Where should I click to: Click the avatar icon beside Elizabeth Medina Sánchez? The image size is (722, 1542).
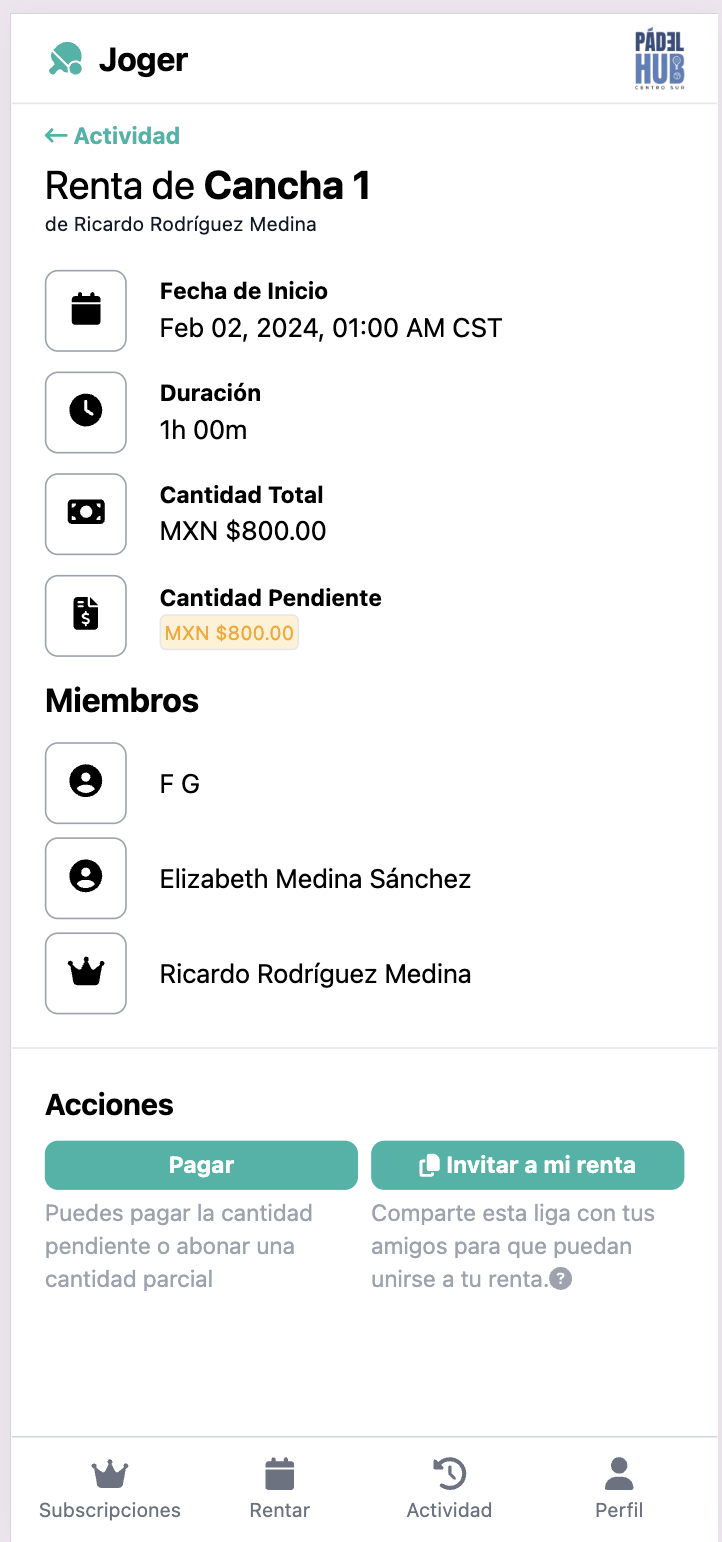pyautogui.click(x=86, y=878)
